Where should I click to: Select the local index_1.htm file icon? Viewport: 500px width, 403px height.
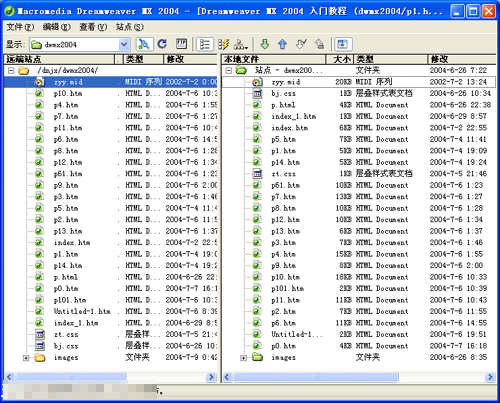[256, 117]
